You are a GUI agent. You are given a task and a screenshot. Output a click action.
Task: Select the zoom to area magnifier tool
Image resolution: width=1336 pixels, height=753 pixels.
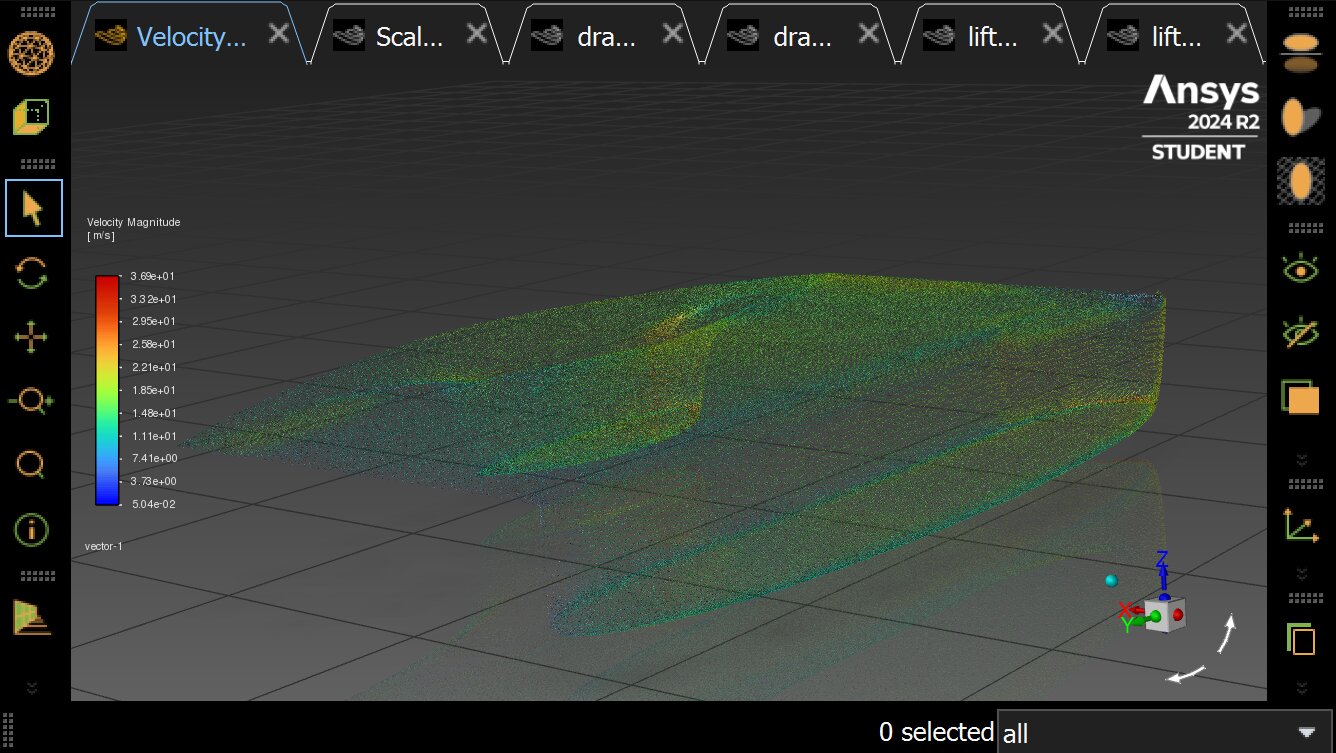pos(32,465)
